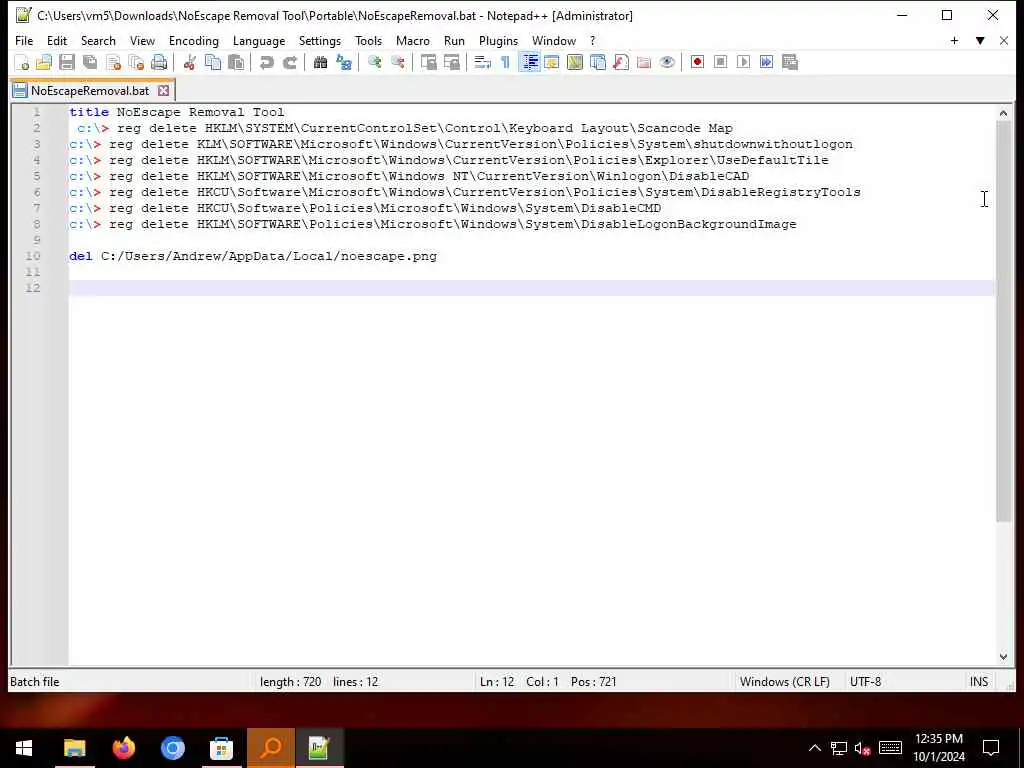This screenshot has height=768, width=1024.
Task: Open the Edit menu
Action: 57,40
